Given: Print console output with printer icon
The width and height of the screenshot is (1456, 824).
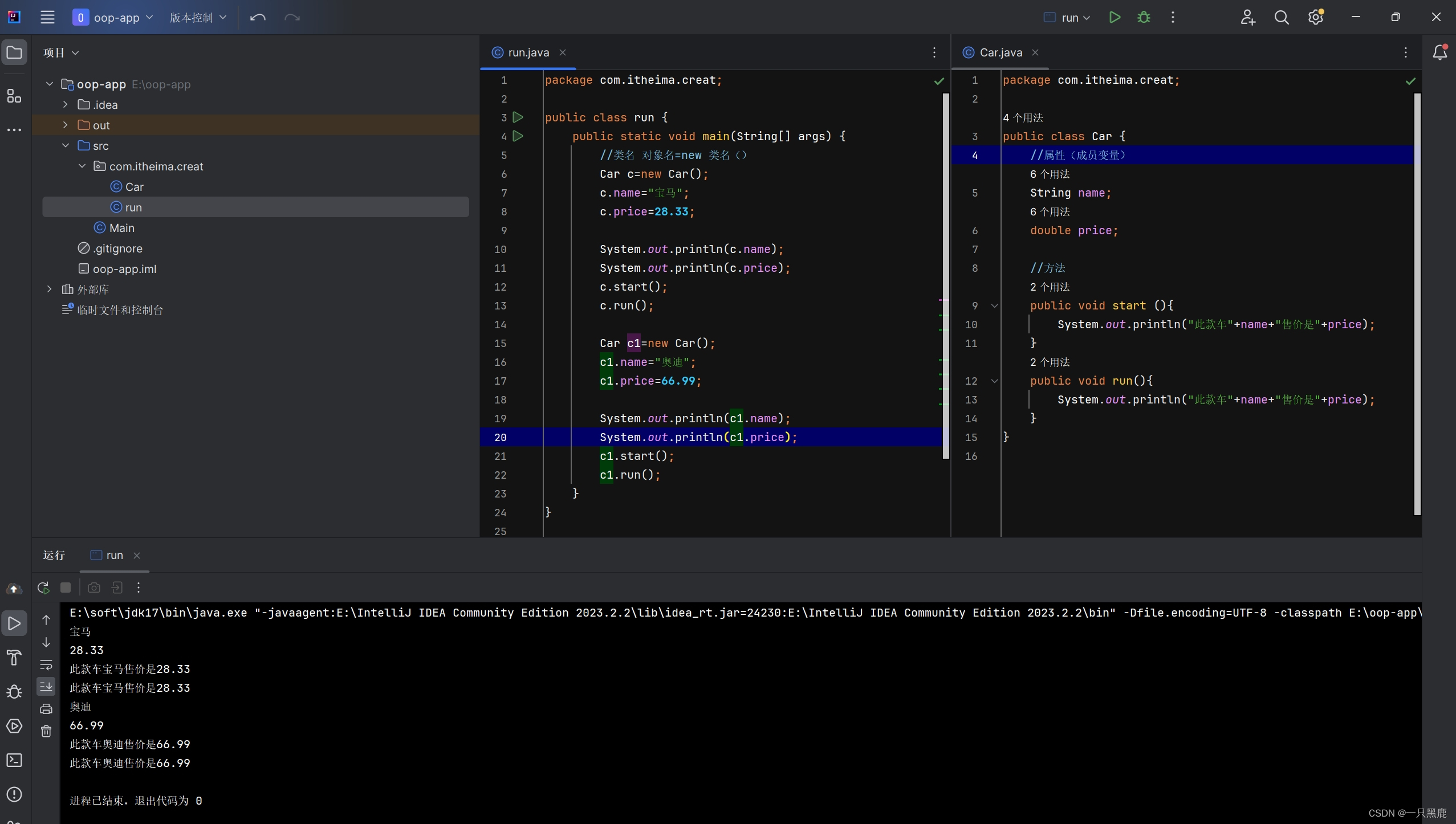Looking at the screenshot, I should pos(46,709).
